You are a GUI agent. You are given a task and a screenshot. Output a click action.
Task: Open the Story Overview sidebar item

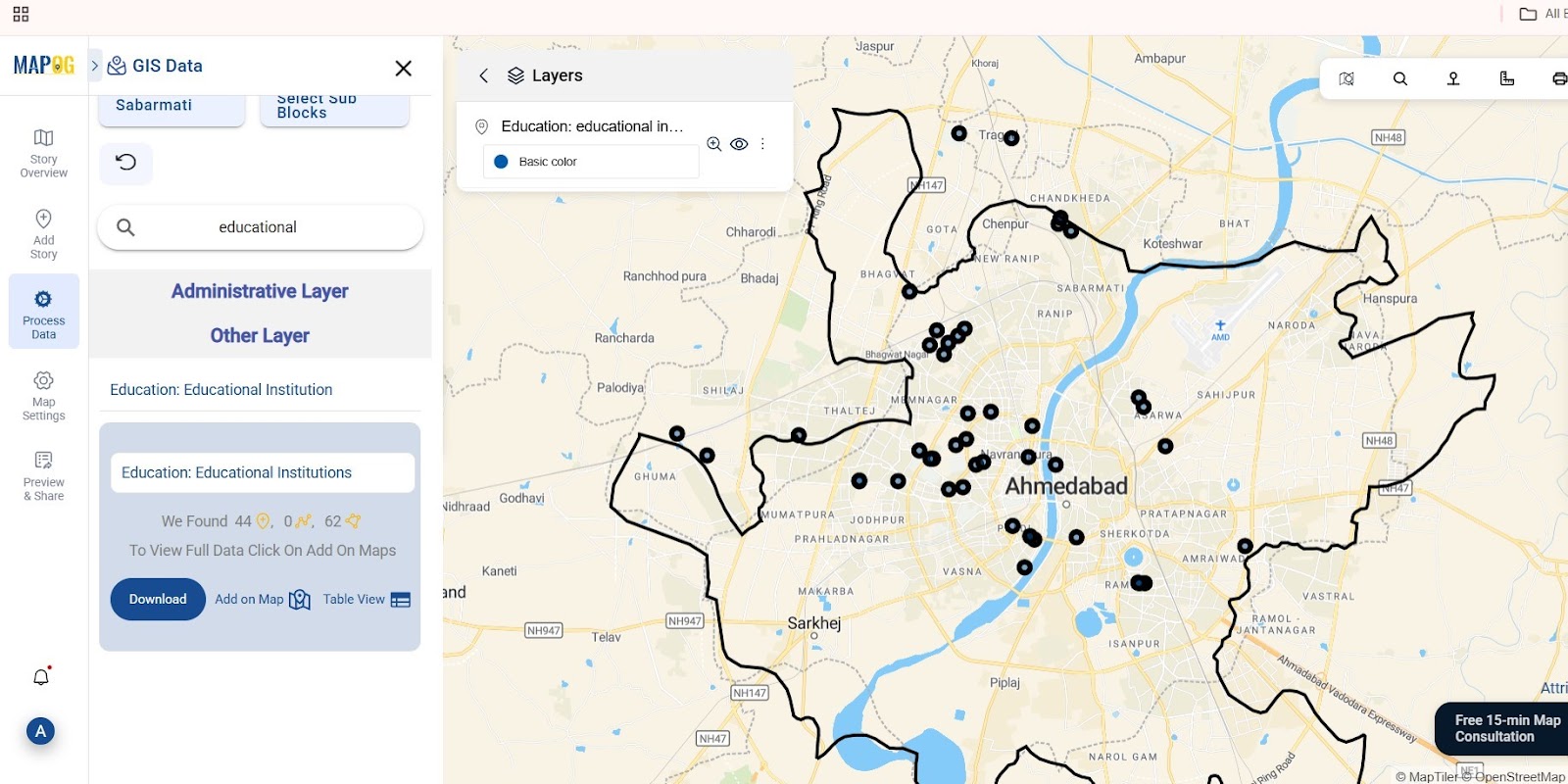click(x=43, y=153)
